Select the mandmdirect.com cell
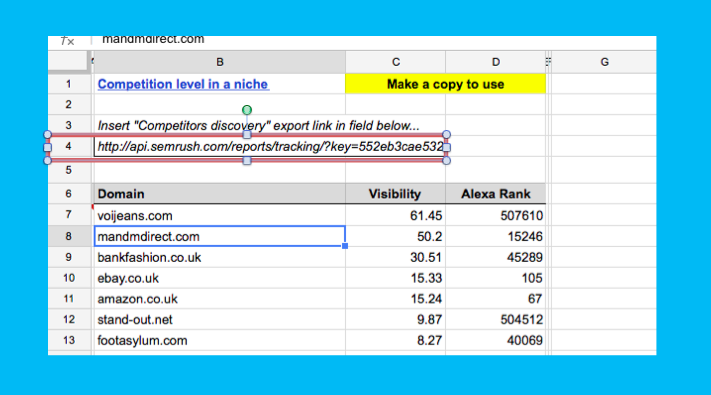The height and width of the screenshot is (395, 711). coord(219,236)
